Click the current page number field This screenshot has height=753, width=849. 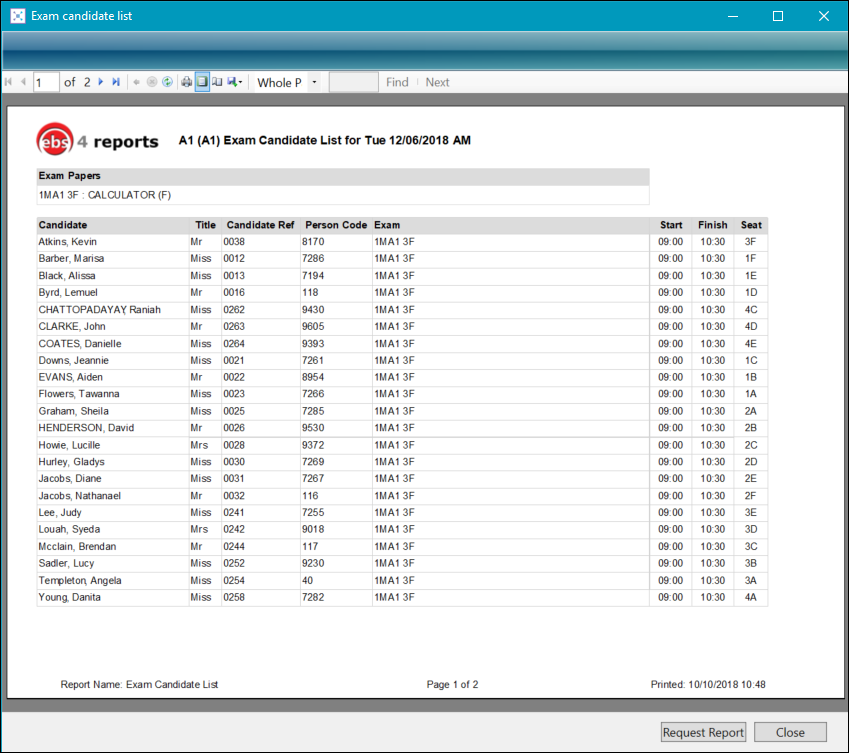click(x=46, y=82)
